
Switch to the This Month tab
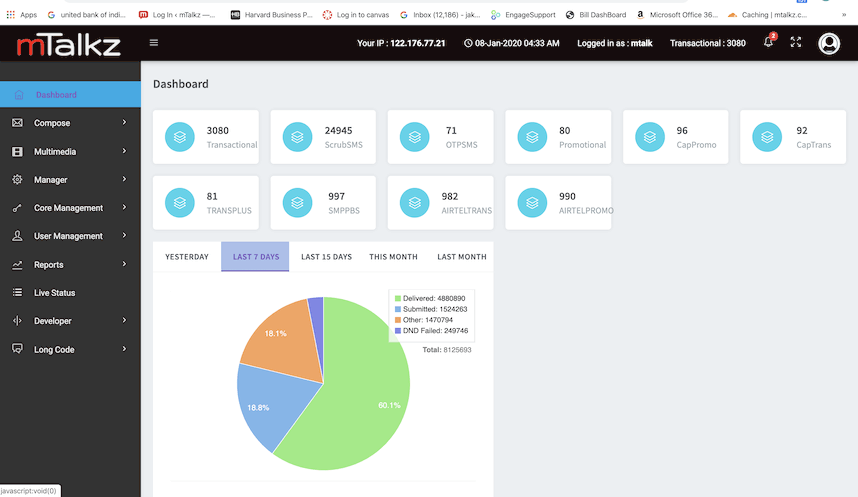coord(393,257)
